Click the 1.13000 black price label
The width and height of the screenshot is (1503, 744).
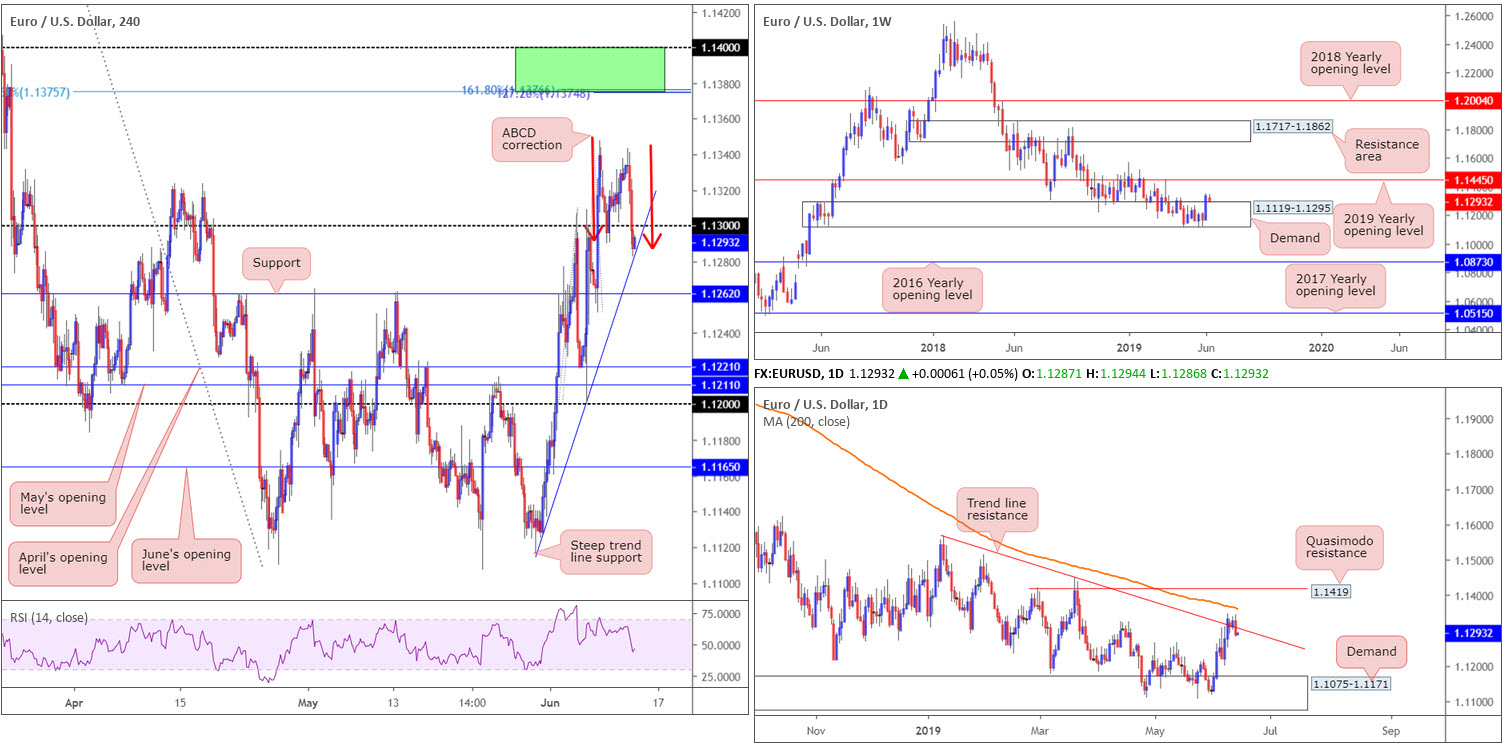(x=719, y=226)
